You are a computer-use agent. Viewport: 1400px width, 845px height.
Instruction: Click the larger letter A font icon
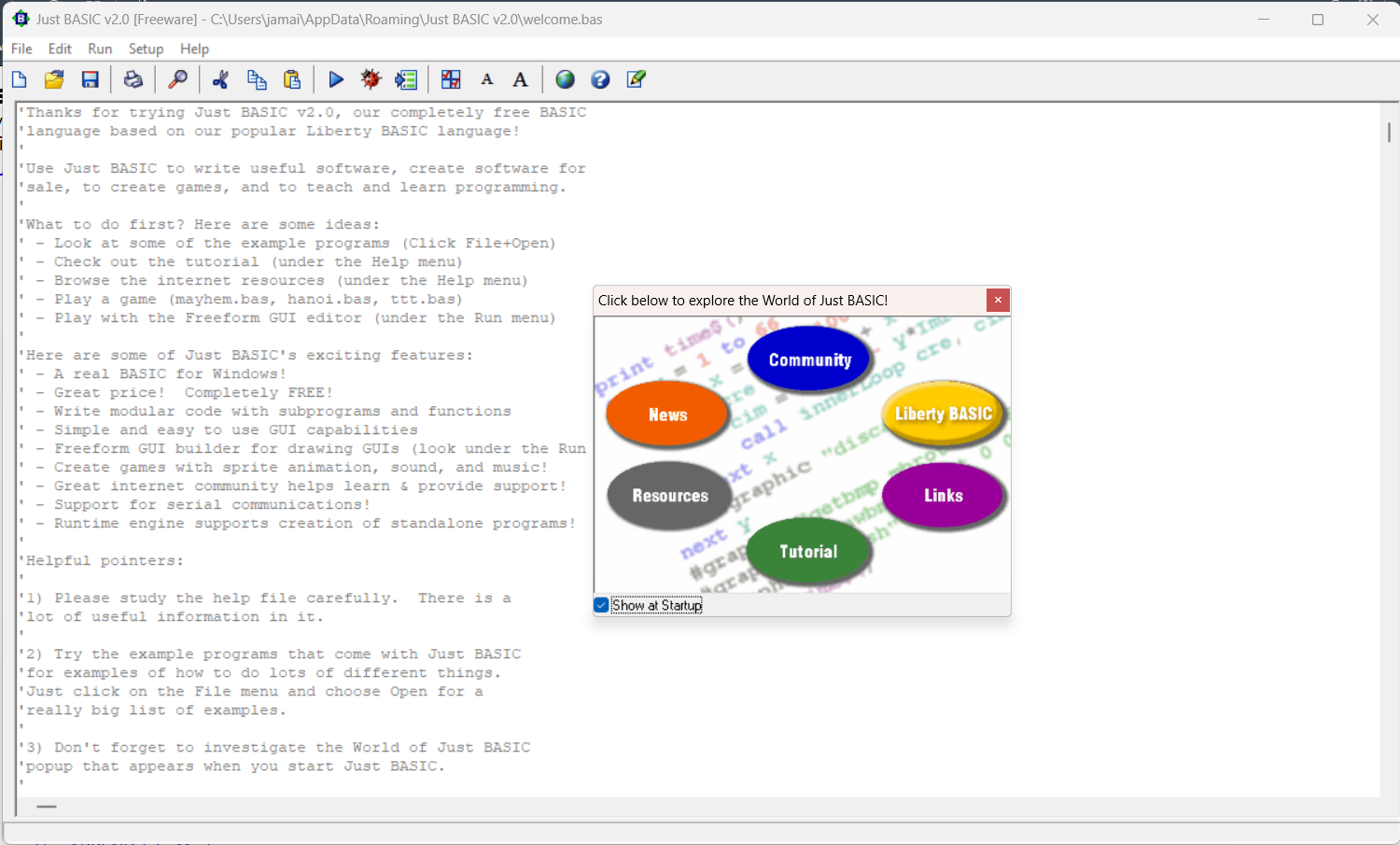pos(521,79)
